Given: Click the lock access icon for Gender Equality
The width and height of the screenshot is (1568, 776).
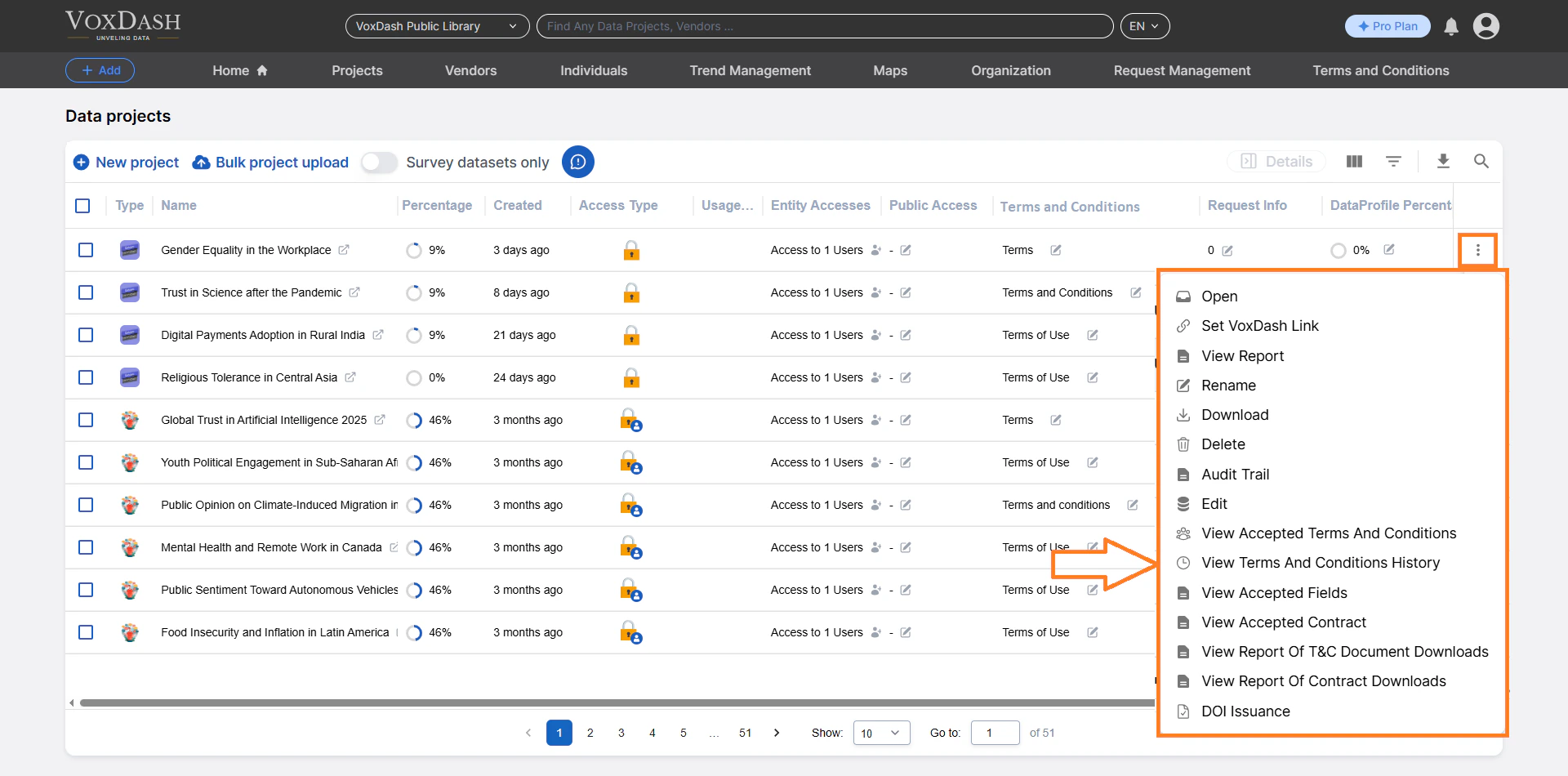Looking at the screenshot, I should click(631, 250).
